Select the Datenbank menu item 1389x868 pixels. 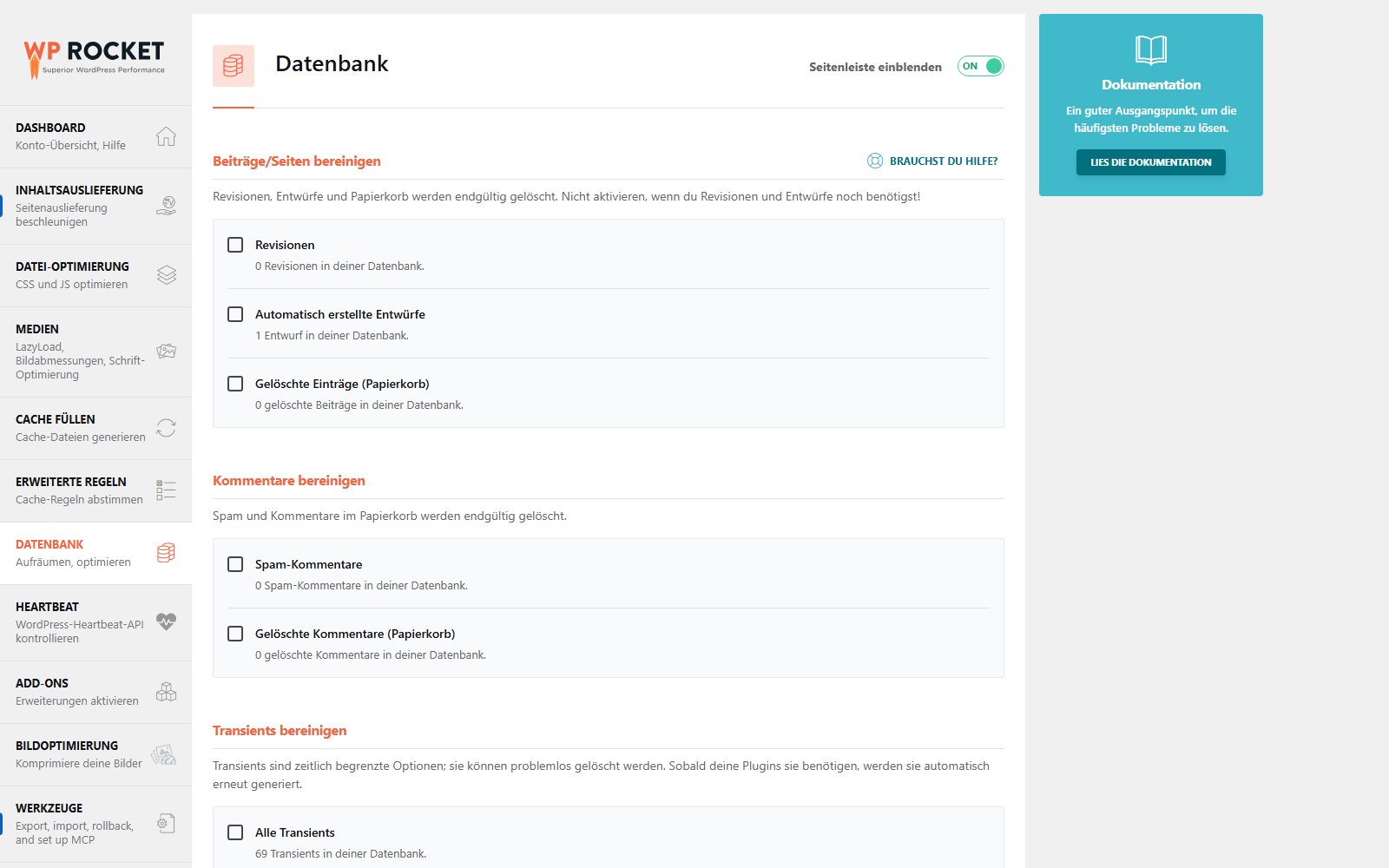coord(95,553)
